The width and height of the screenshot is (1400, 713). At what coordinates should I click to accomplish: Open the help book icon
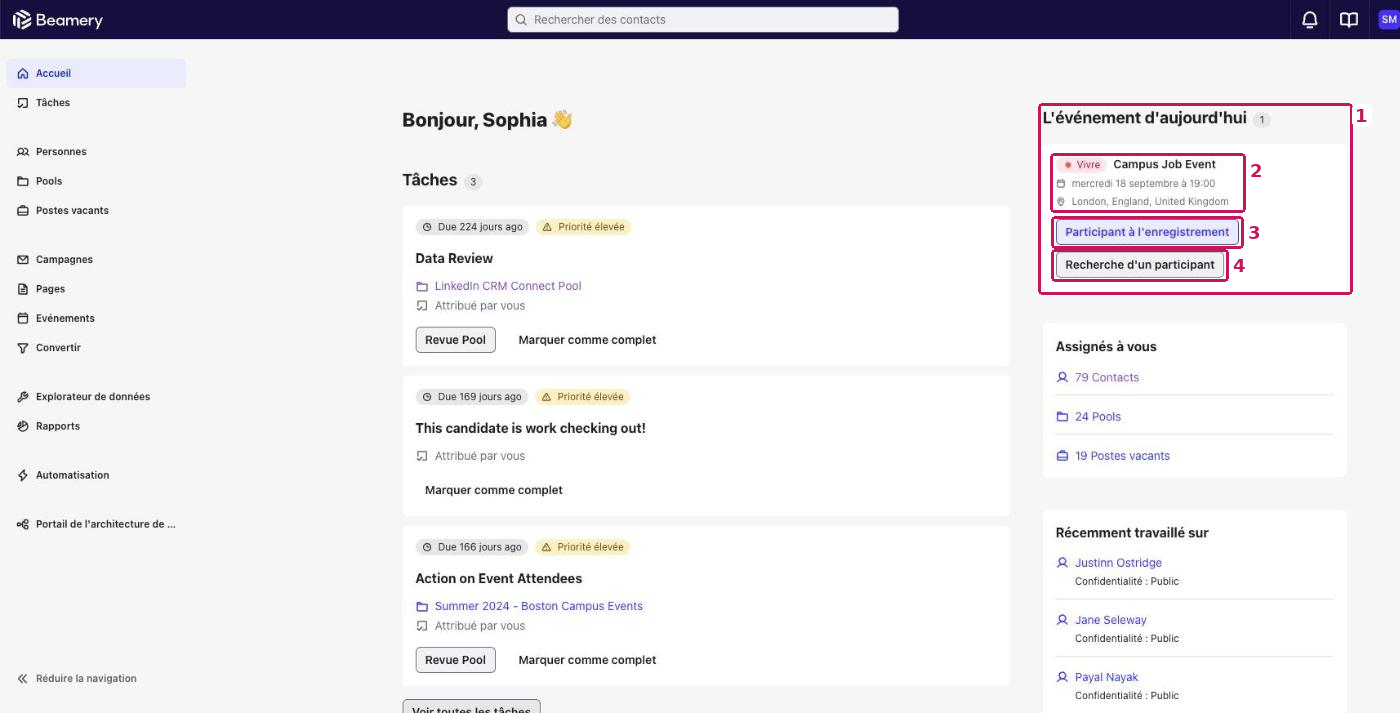[x=1349, y=20]
